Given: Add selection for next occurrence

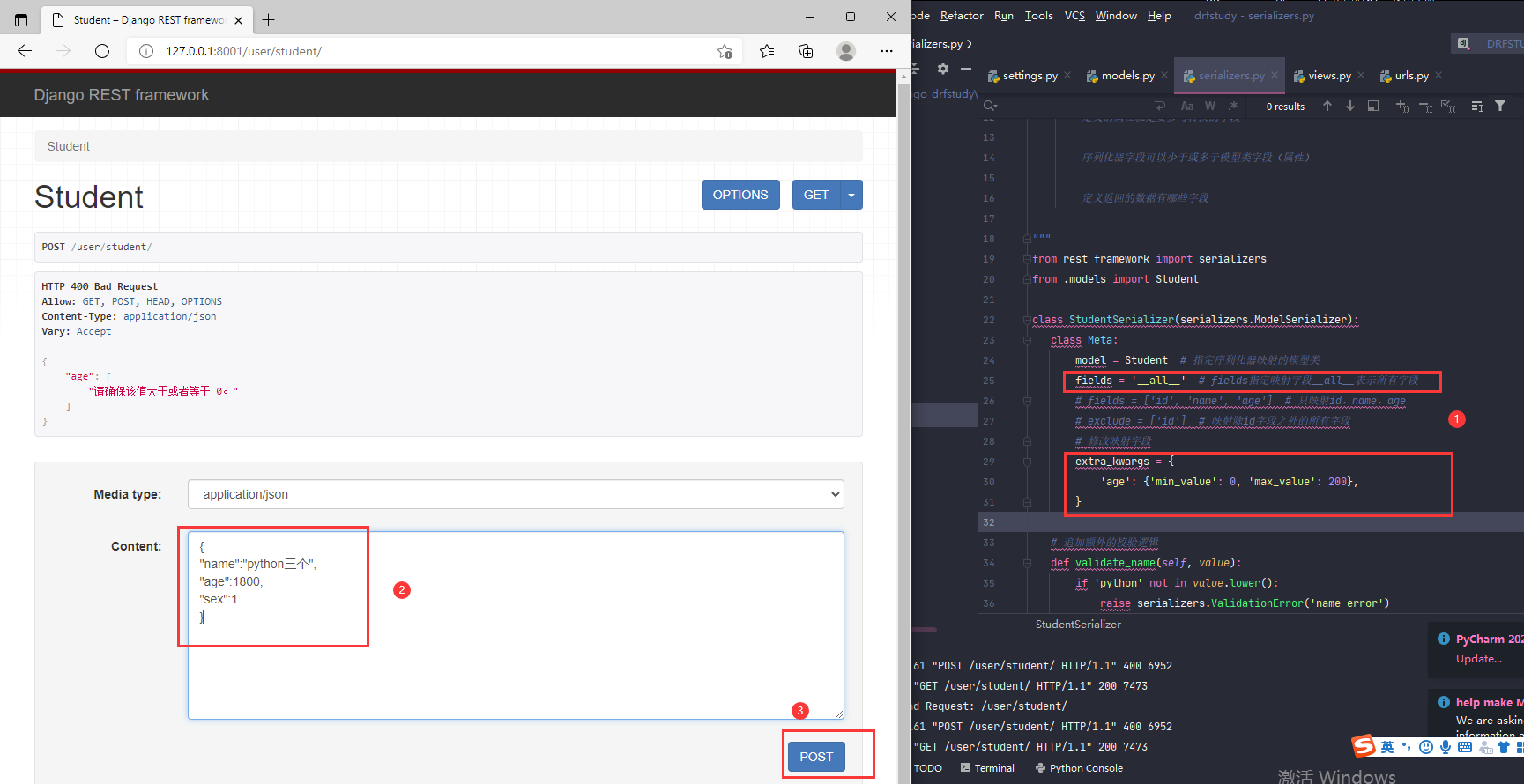Looking at the screenshot, I should (x=1402, y=106).
